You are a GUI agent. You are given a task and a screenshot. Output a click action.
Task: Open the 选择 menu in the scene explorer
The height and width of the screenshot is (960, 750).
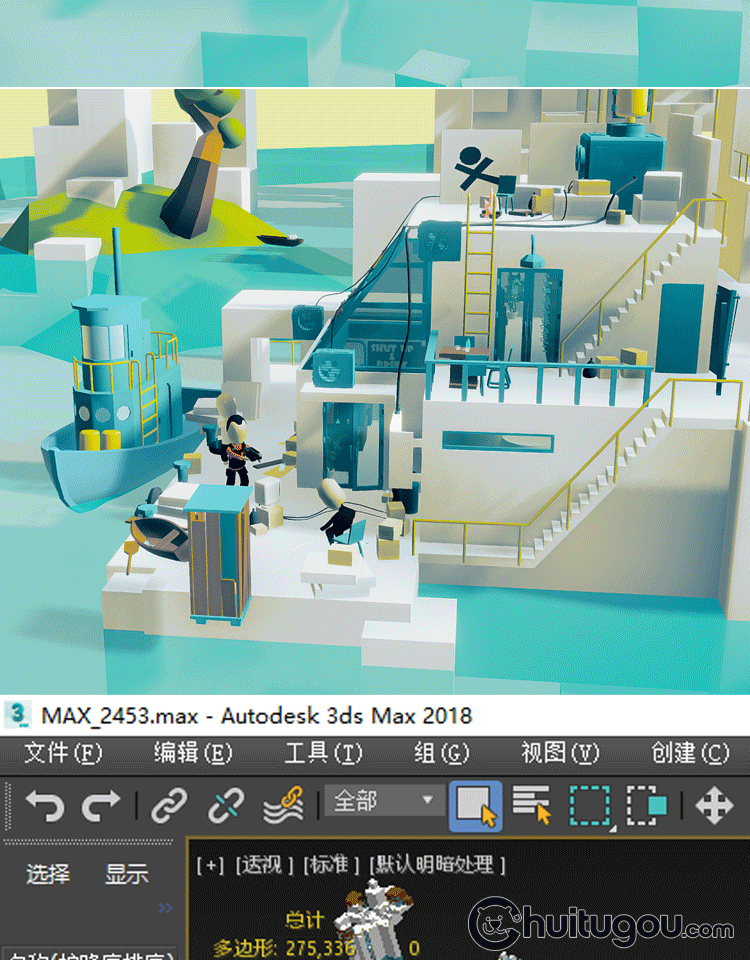tap(48, 874)
